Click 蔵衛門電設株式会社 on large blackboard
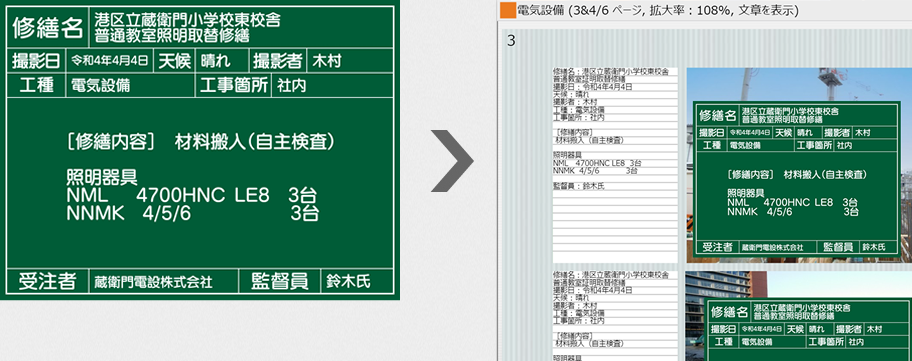The height and width of the screenshot is (361, 912). pyautogui.click(x=154, y=282)
